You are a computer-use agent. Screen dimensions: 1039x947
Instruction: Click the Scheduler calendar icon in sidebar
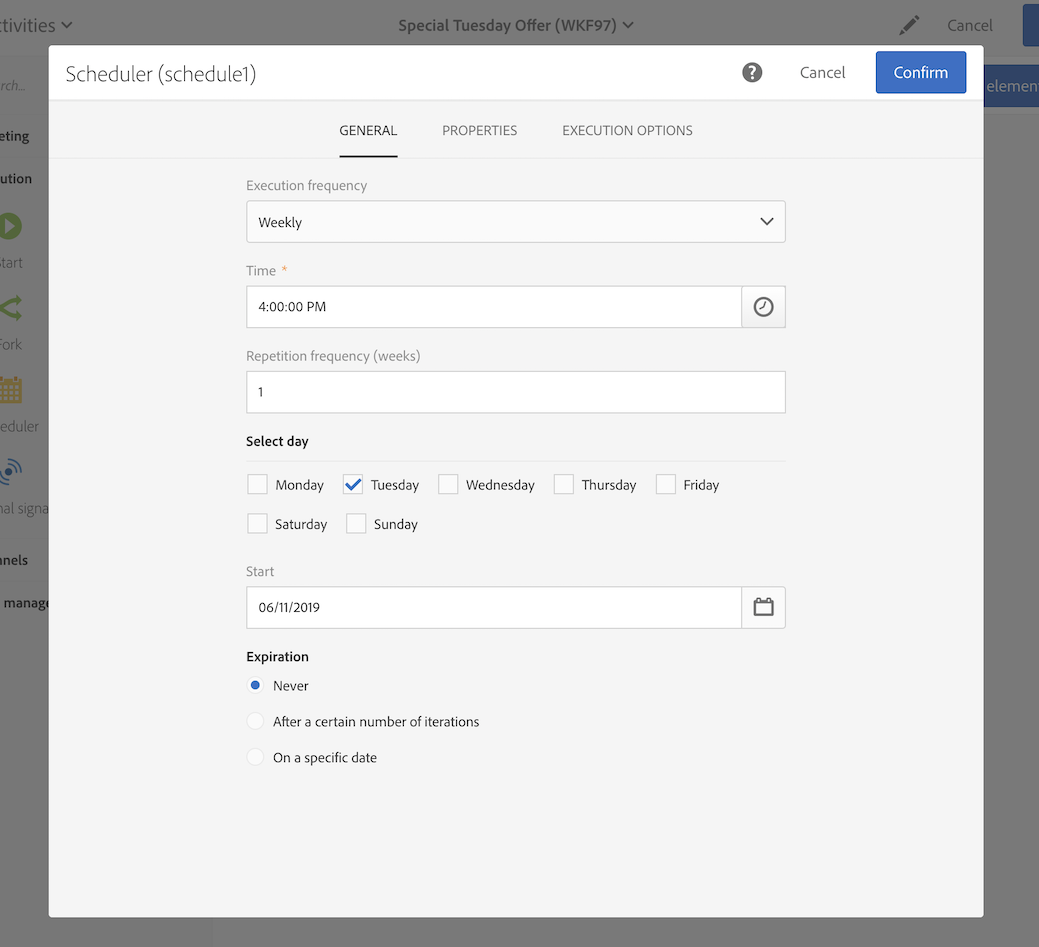[11, 390]
